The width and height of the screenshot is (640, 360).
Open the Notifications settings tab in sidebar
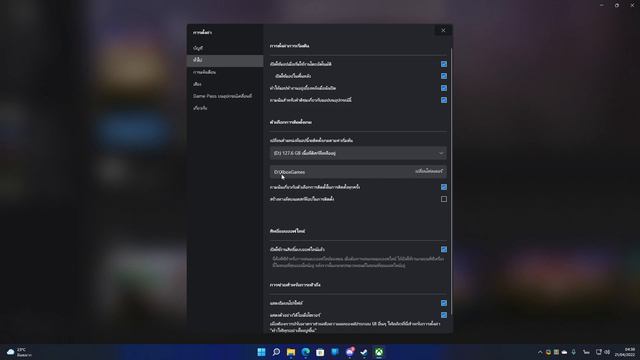click(x=225, y=72)
